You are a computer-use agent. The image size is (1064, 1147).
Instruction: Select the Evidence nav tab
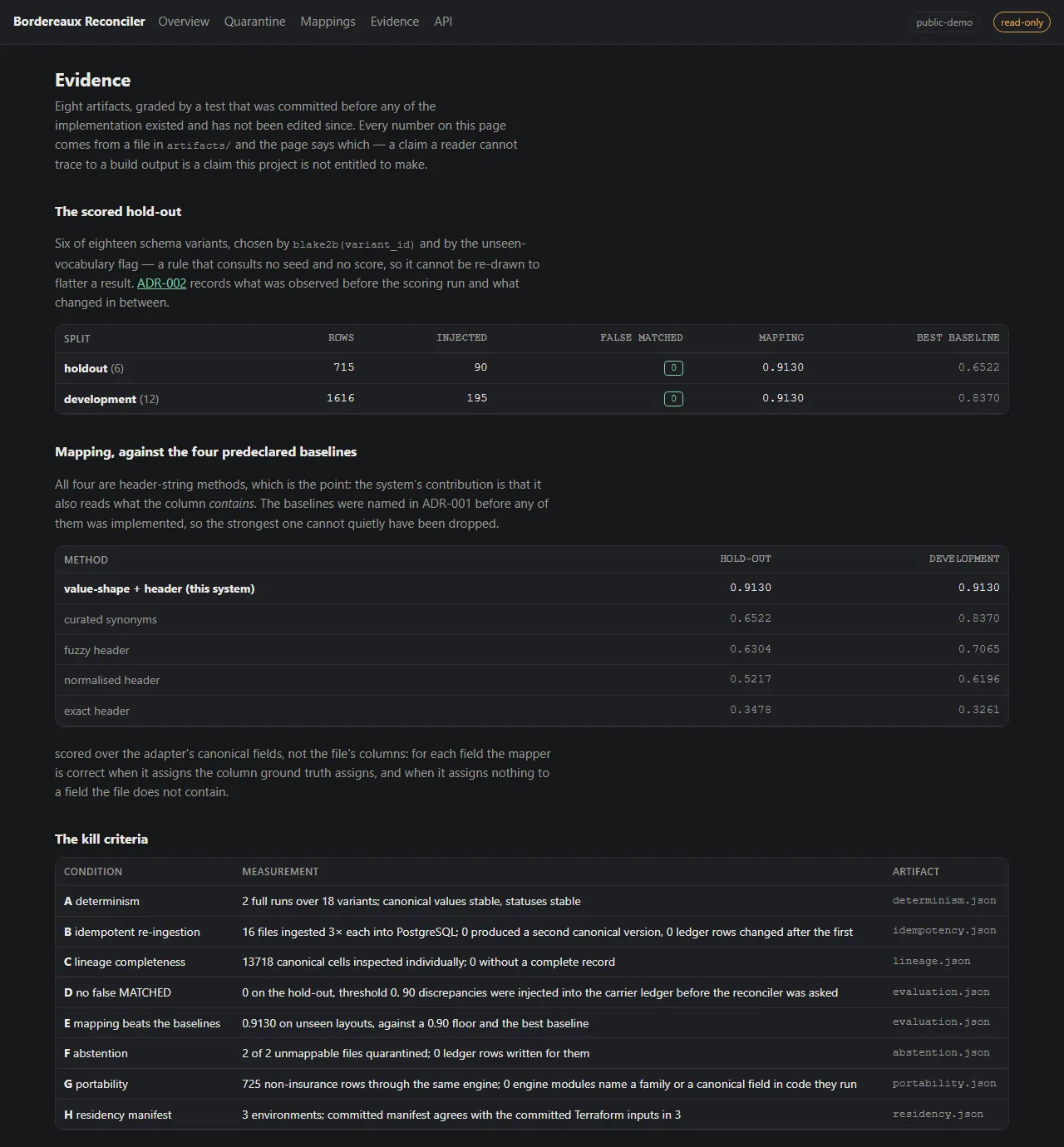click(x=394, y=22)
